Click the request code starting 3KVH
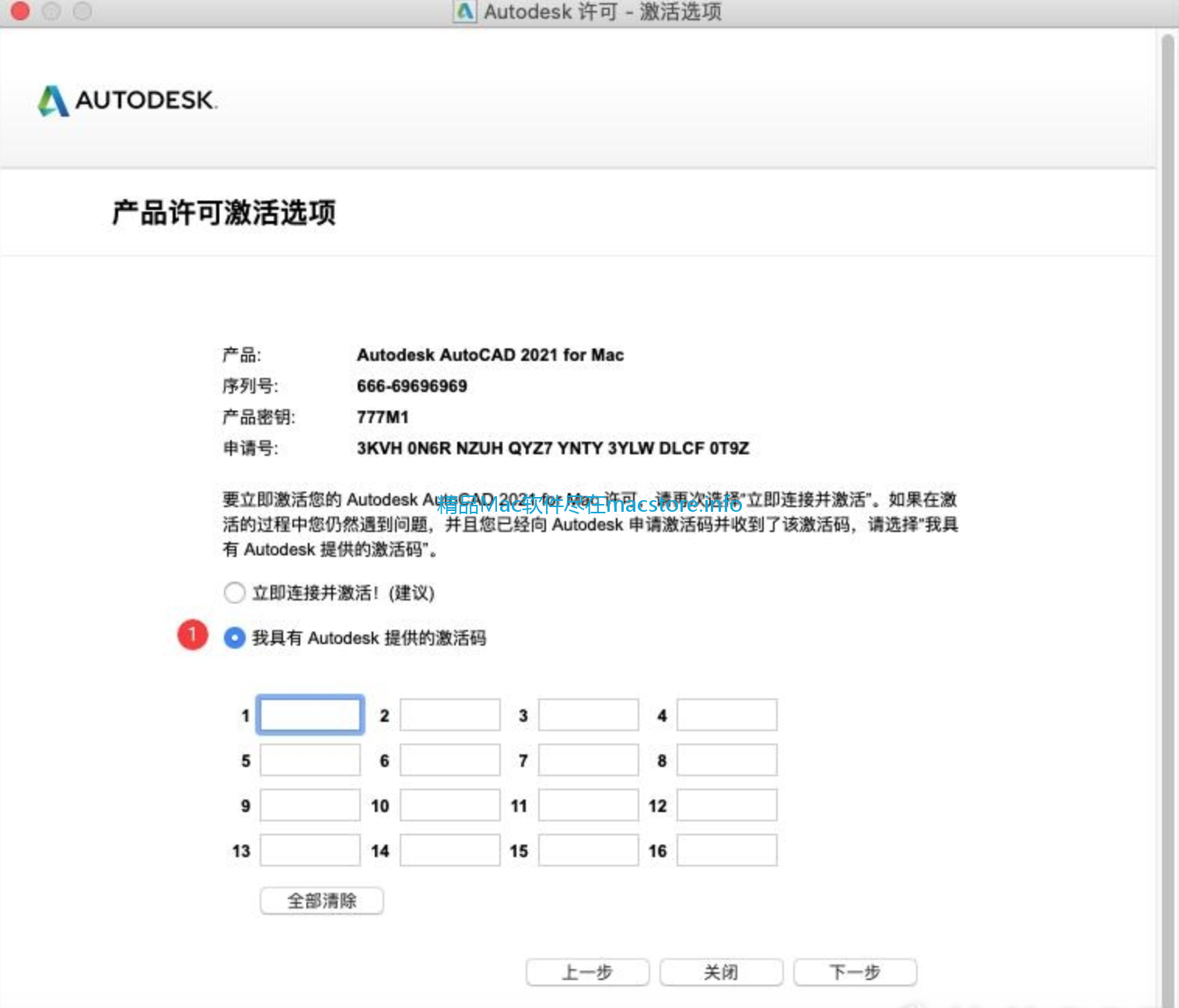The height and width of the screenshot is (1008, 1179). point(553,448)
